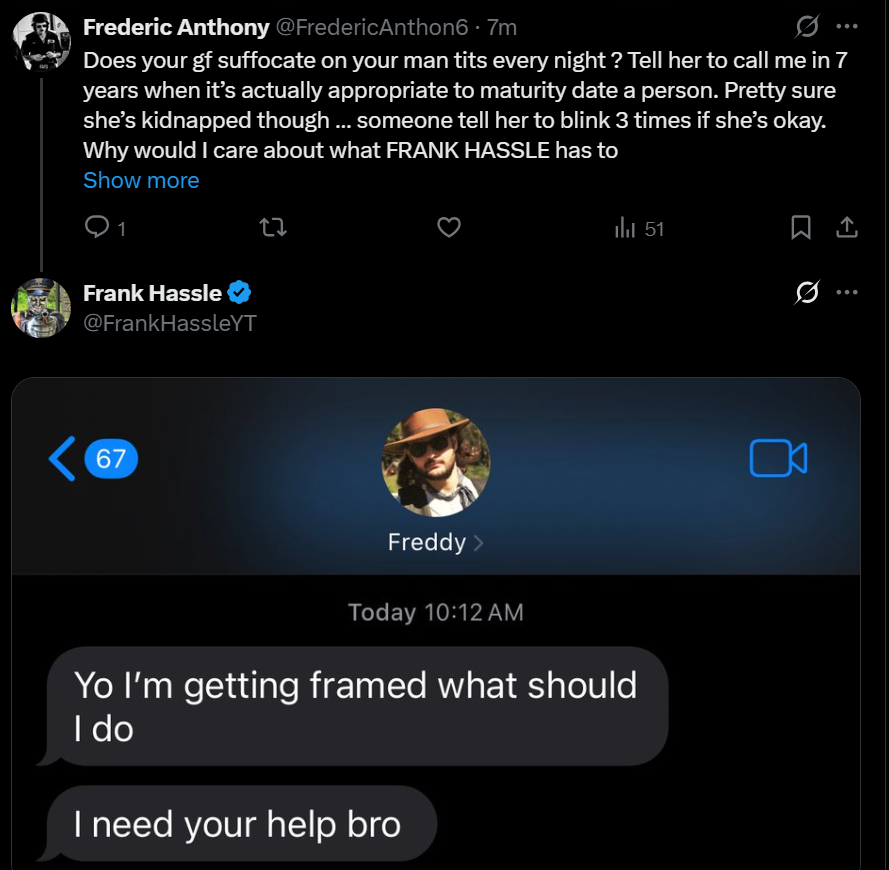Expand tweet with Show more
The image size is (889, 870).
coord(141,180)
